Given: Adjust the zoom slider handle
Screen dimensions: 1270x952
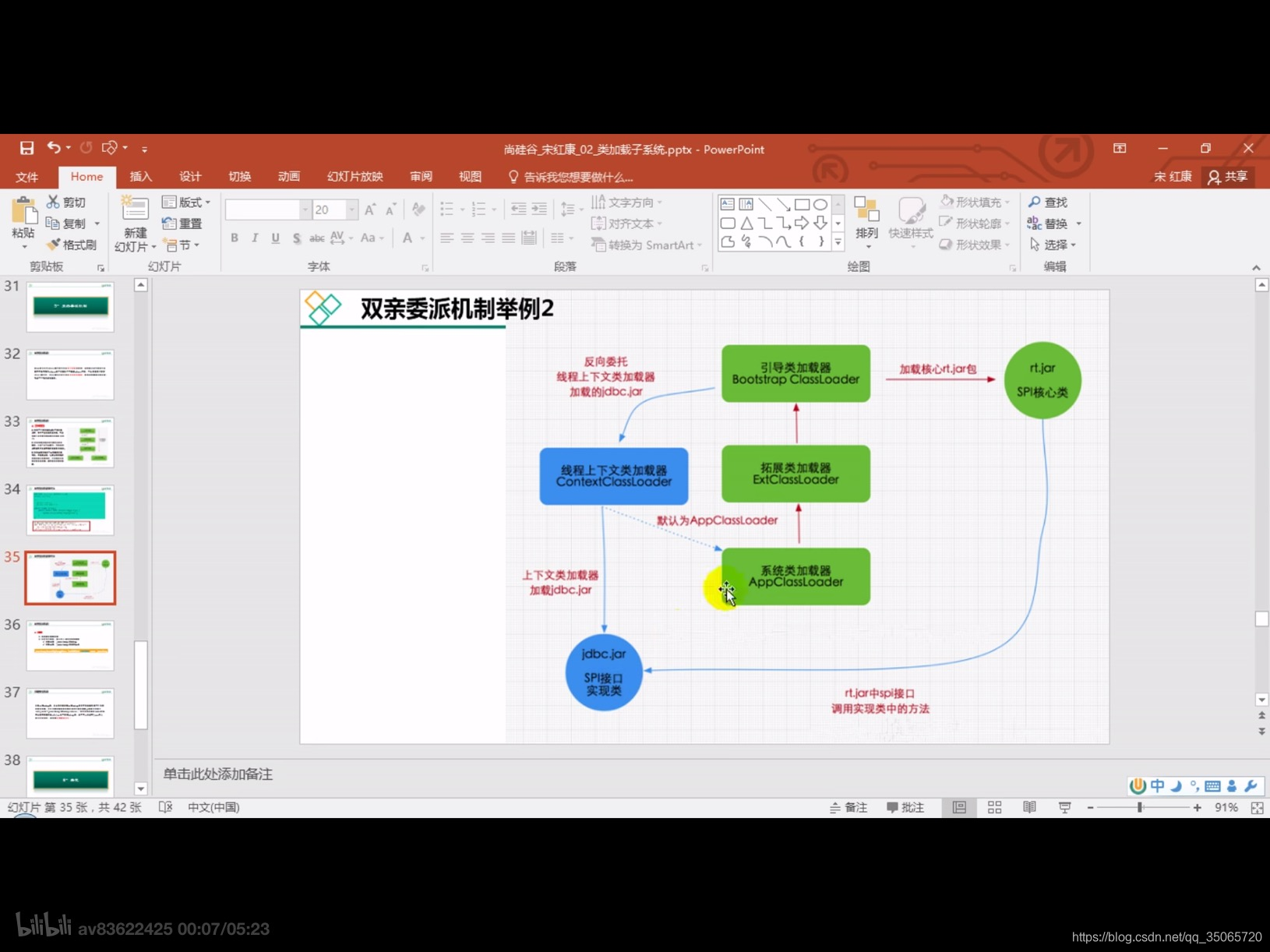Looking at the screenshot, I should 1140,808.
